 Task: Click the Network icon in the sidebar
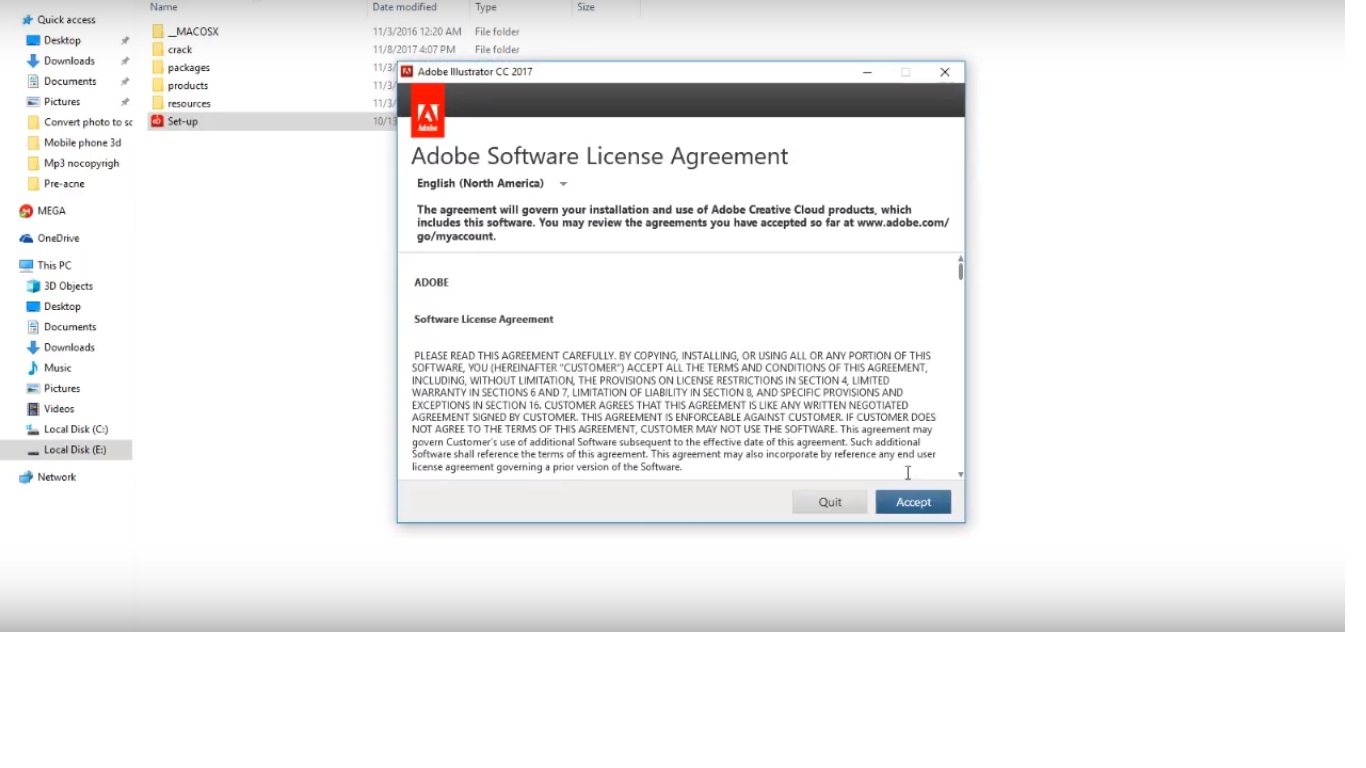click(27, 477)
